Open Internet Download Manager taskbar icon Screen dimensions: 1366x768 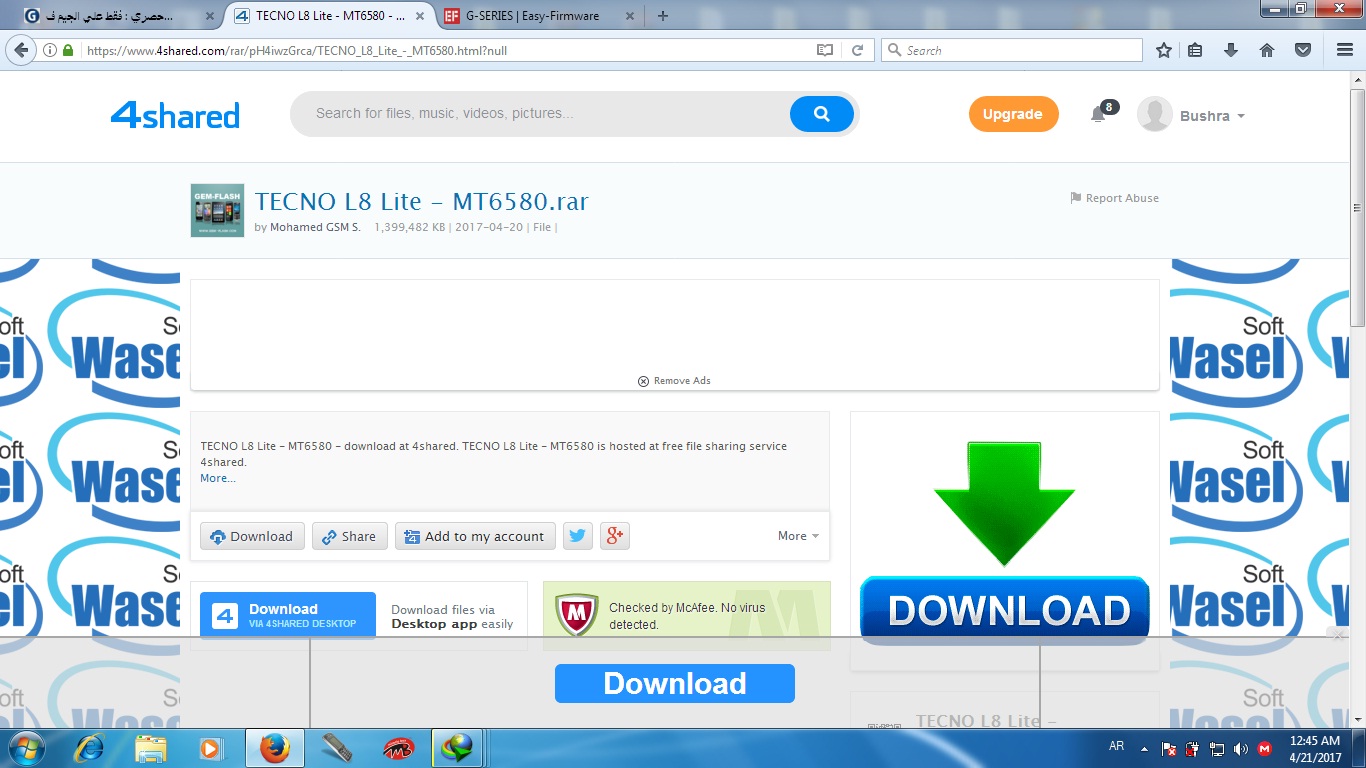point(459,748)
